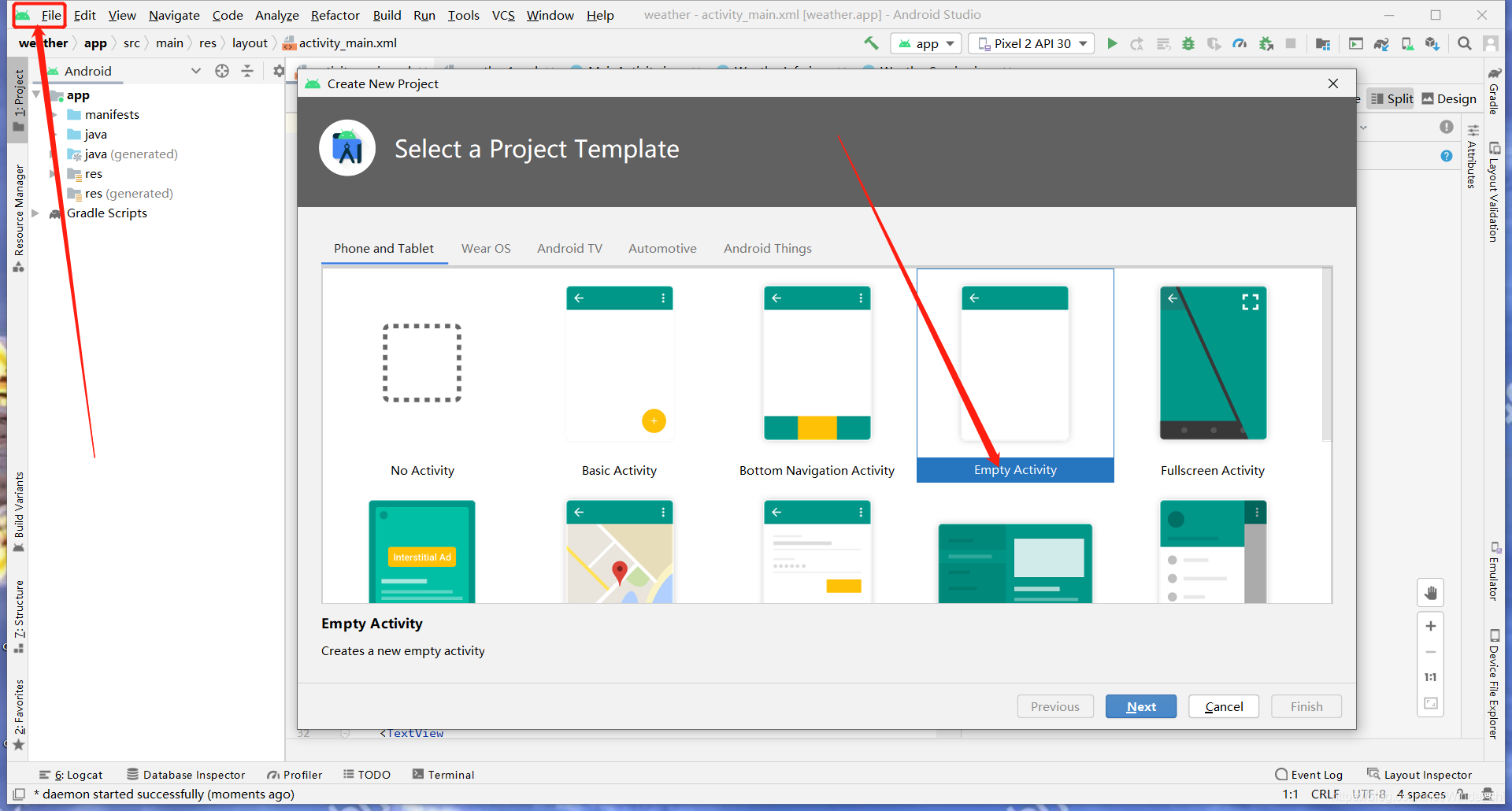Click the pan hand tool in design view
Image resolution: width=1512 pixels, height=811 pixels.
(1431, 593)
